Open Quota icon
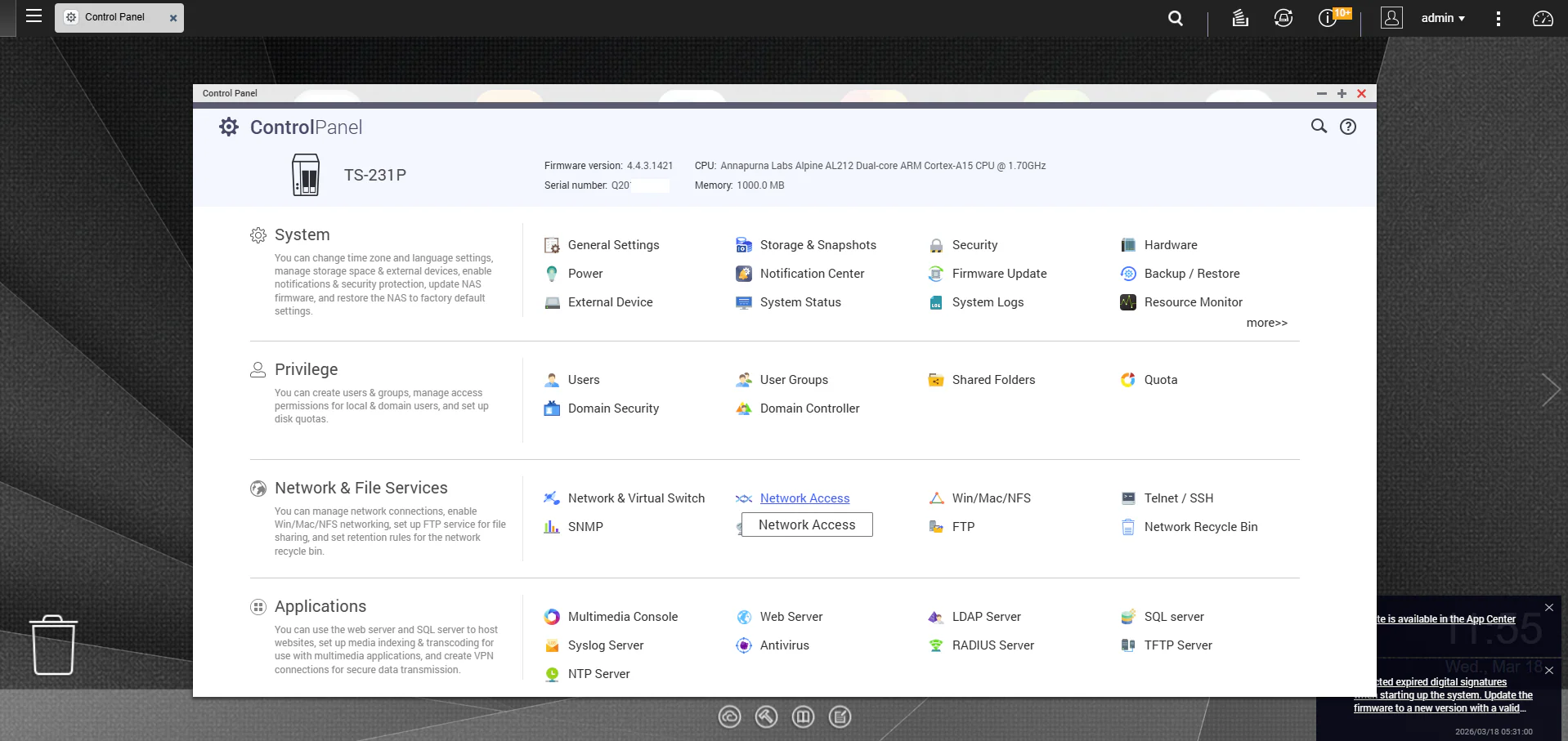This screenshot has height=741, width=1568. click(x=1128, y=380)
